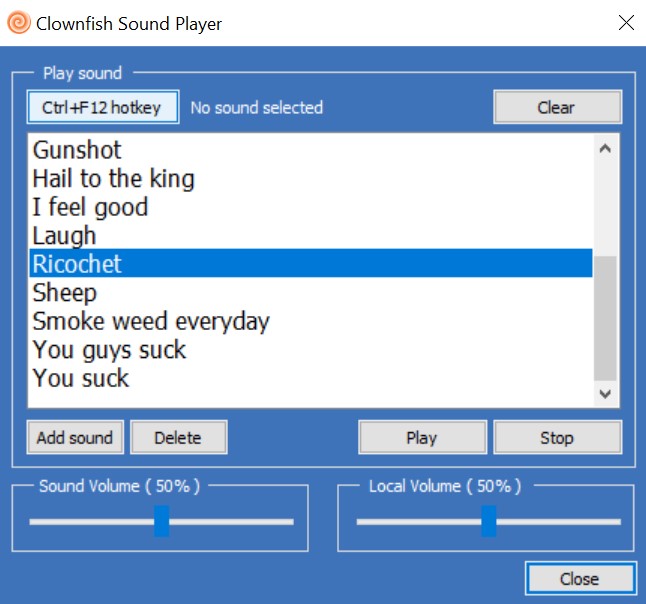Select the highlighted Ricochet sound
646x604 pixels.
[x=311, y=263]
